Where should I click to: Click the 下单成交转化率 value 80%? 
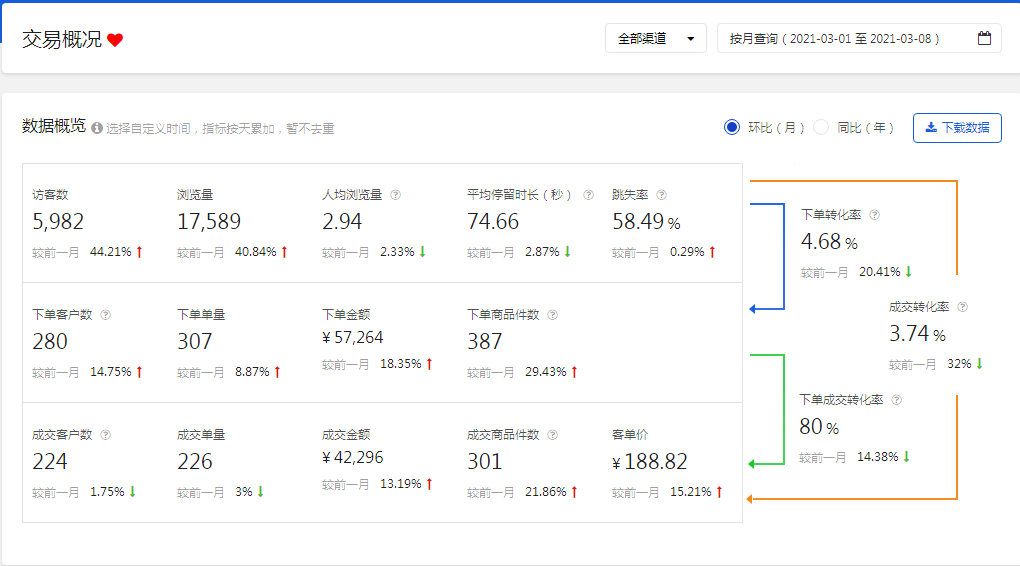[x=819, y=427]
